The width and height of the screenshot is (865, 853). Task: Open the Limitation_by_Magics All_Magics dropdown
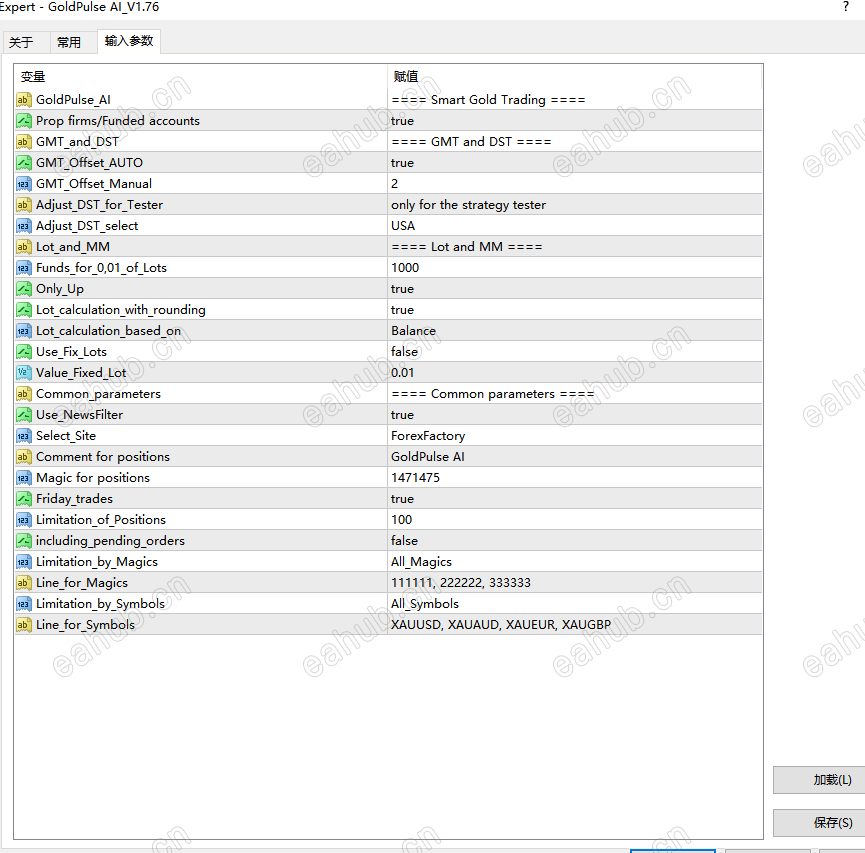(574, 562)
